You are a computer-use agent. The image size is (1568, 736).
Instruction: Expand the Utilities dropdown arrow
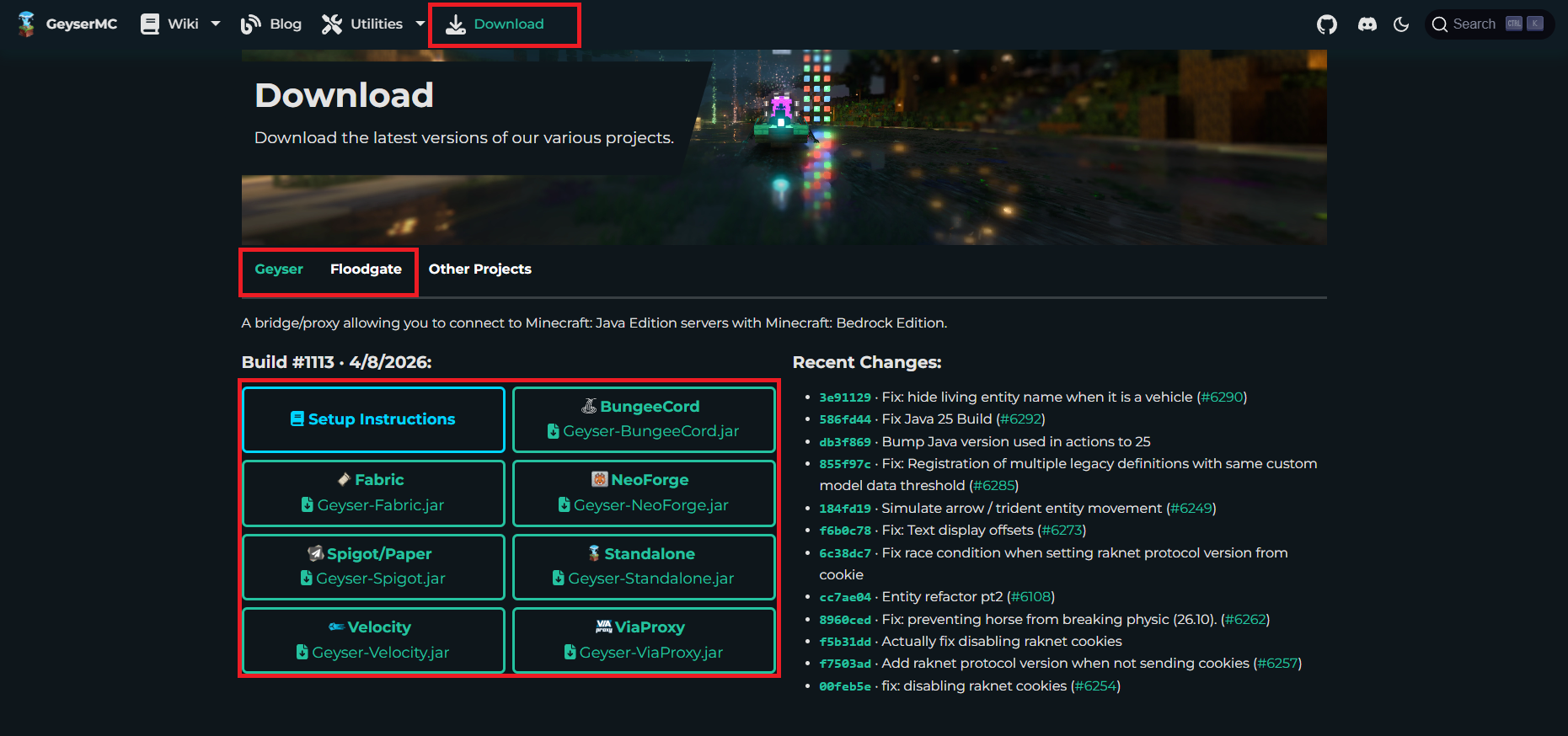pyautogui.click(x=420, y=24)
